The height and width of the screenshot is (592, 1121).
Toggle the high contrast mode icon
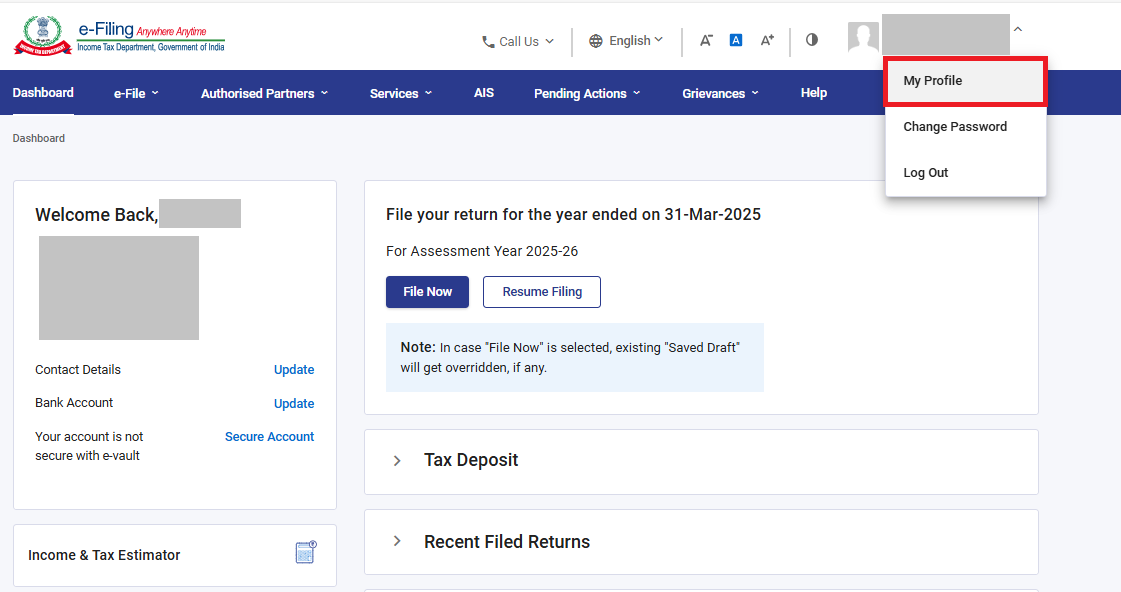811,40
